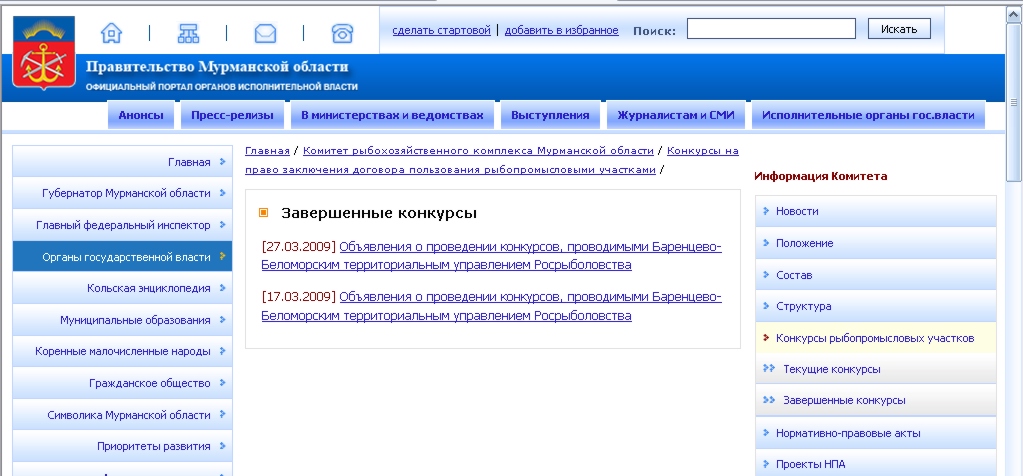Switch to Журналистам и СМИ tab
Image resolution: width=1023 pixels, height=476 pixels.
pyautogui.click(x=676, y=115)
